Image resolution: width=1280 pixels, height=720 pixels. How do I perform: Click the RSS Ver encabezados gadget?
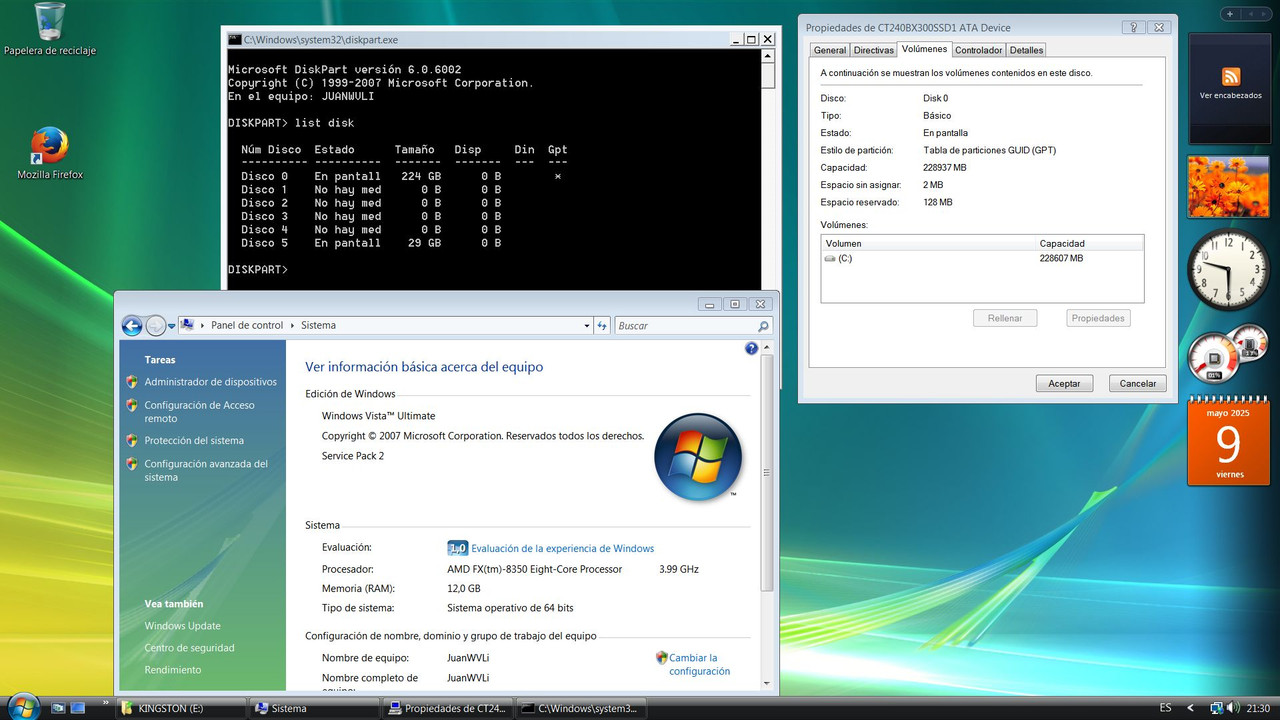click(1230, 87)
